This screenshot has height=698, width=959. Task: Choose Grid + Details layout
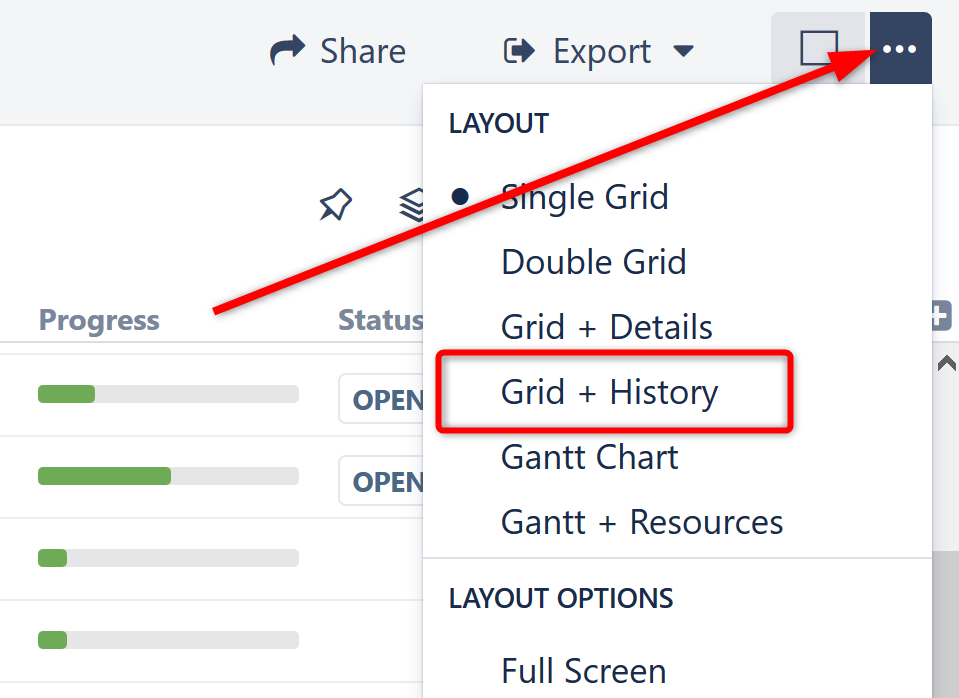pos(606,327)
